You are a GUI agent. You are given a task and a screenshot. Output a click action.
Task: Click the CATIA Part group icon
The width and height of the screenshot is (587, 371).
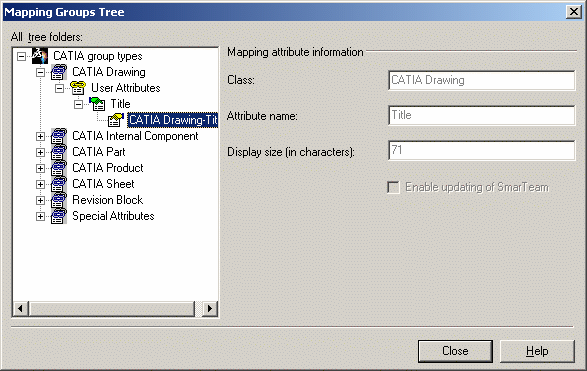(59, 152)
